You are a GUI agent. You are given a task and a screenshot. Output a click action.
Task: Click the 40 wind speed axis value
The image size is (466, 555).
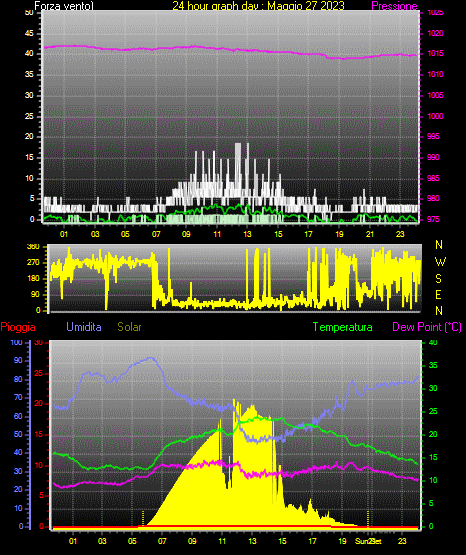pos(29,54)
